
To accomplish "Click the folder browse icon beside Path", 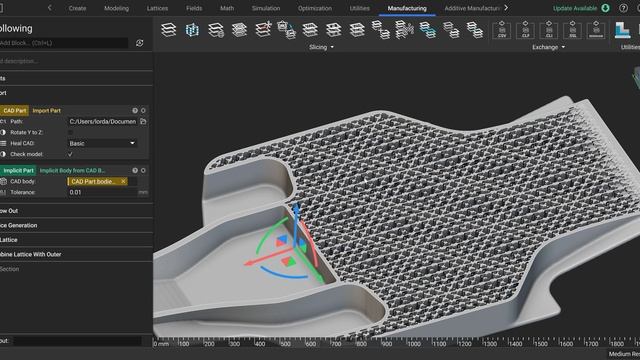I will 143,121.
